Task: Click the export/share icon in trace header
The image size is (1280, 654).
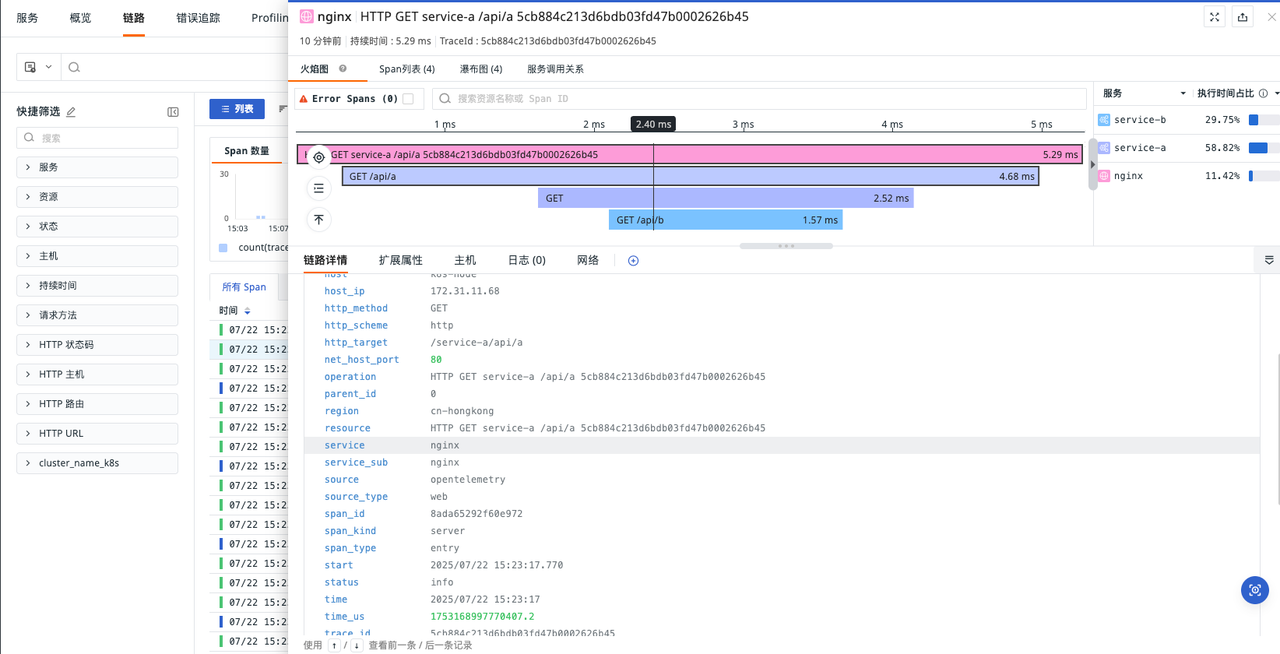Action: click(1242, 17)
